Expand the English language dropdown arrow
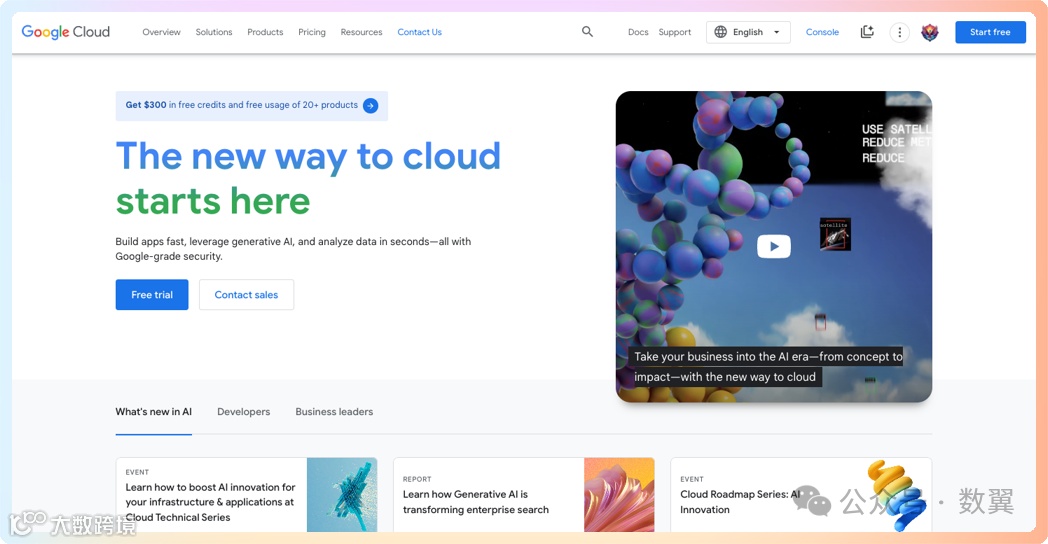This screenshot has width=1048, height=544. pos(776,32)
